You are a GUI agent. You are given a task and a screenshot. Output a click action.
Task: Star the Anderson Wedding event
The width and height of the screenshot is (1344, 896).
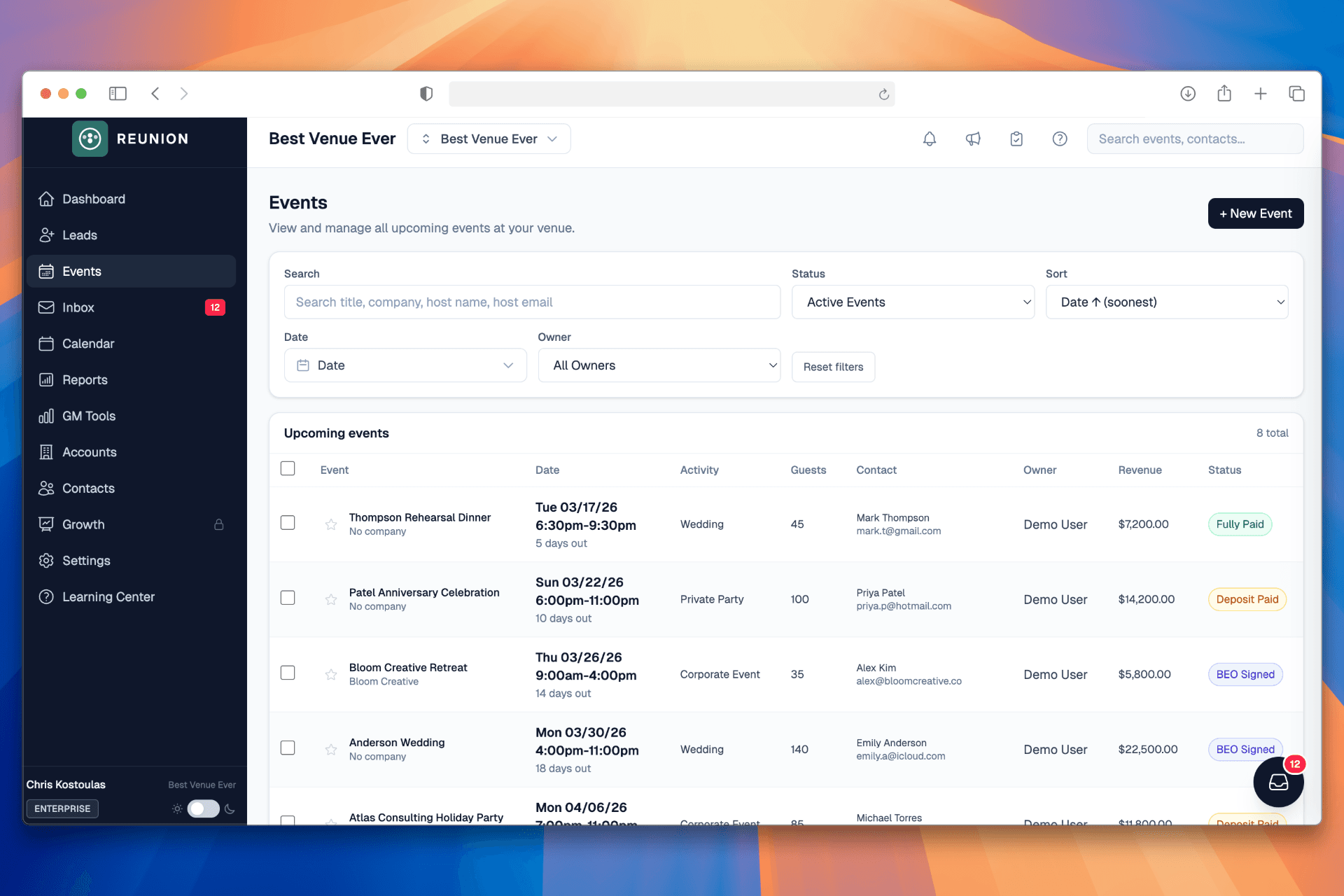click(330, 749)
